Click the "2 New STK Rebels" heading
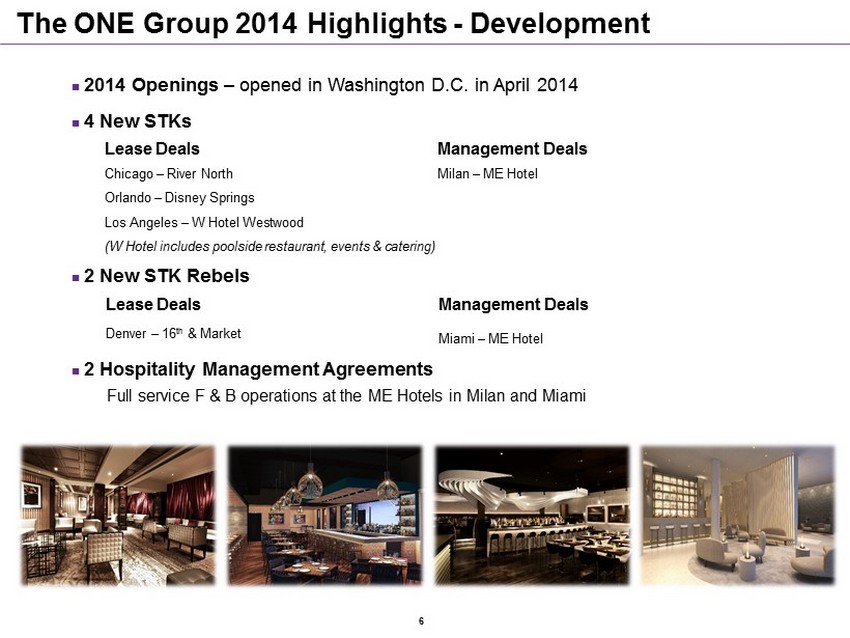The height and width of the screenshot is (638, 850). click(167, 275)
